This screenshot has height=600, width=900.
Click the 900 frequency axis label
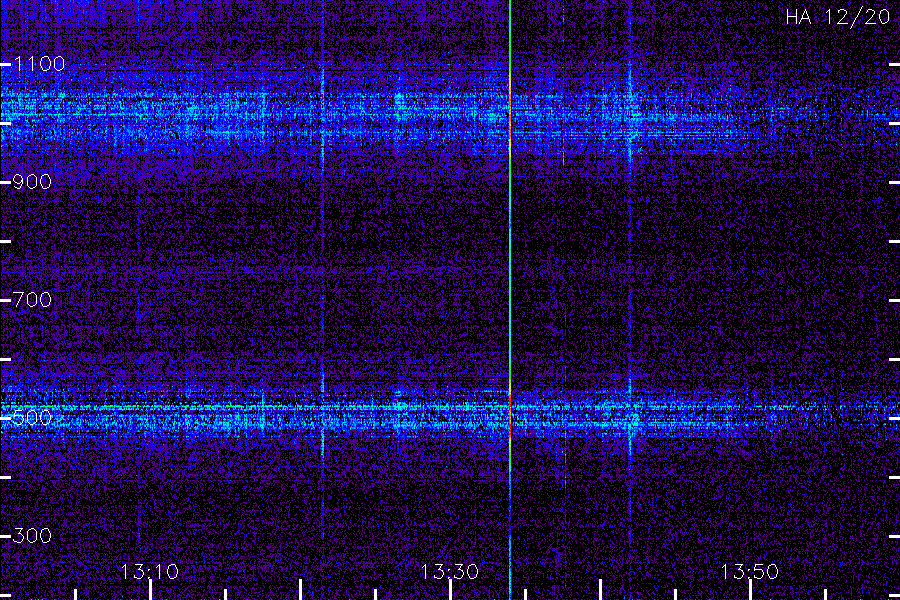(32, 182)
